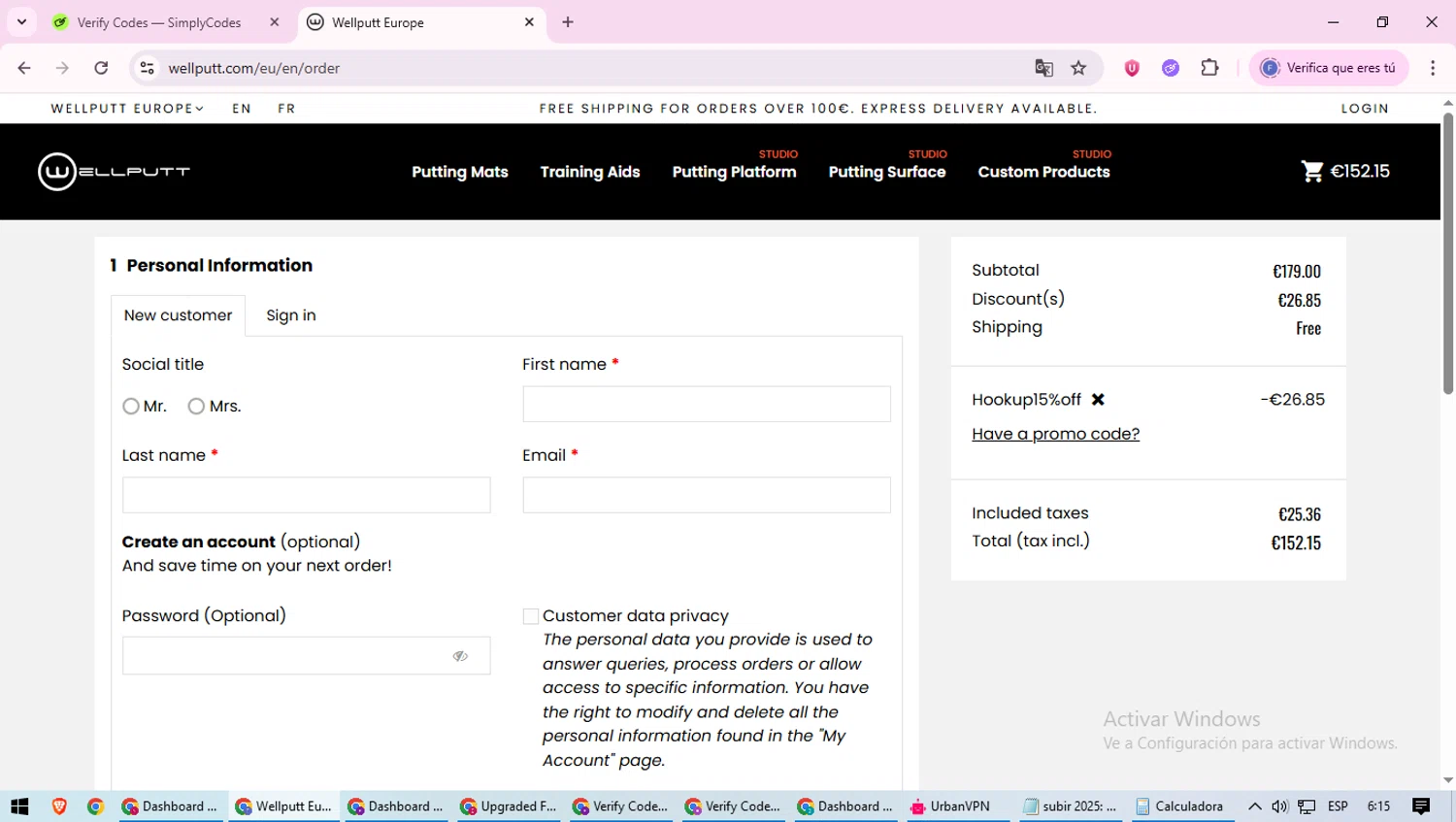This screenshot has height=822, width=1456.
Task: Click the ESP keyboard language indicator
Action: [1338, 806]
